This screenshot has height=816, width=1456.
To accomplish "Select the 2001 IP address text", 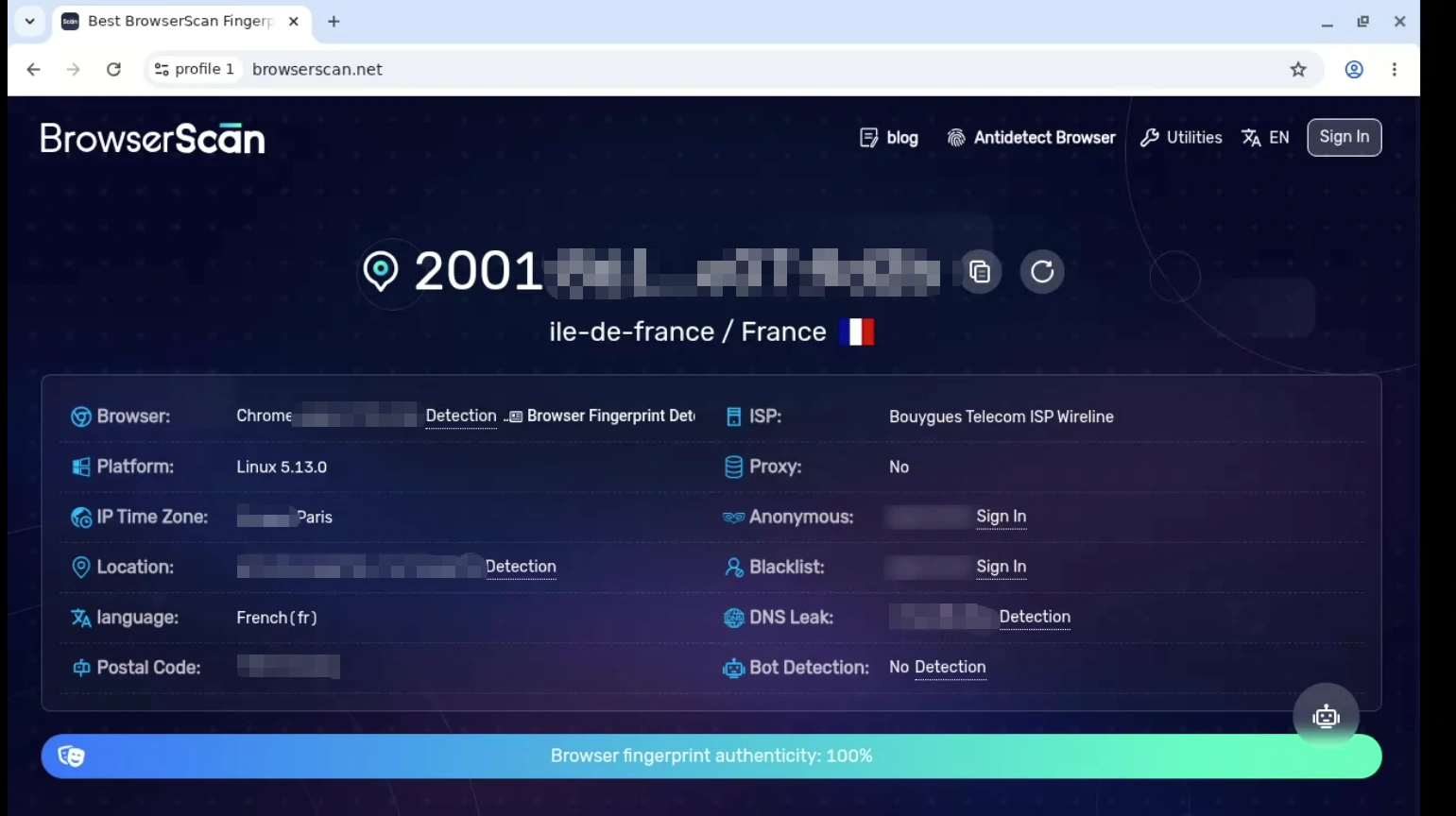I will 478,271.
